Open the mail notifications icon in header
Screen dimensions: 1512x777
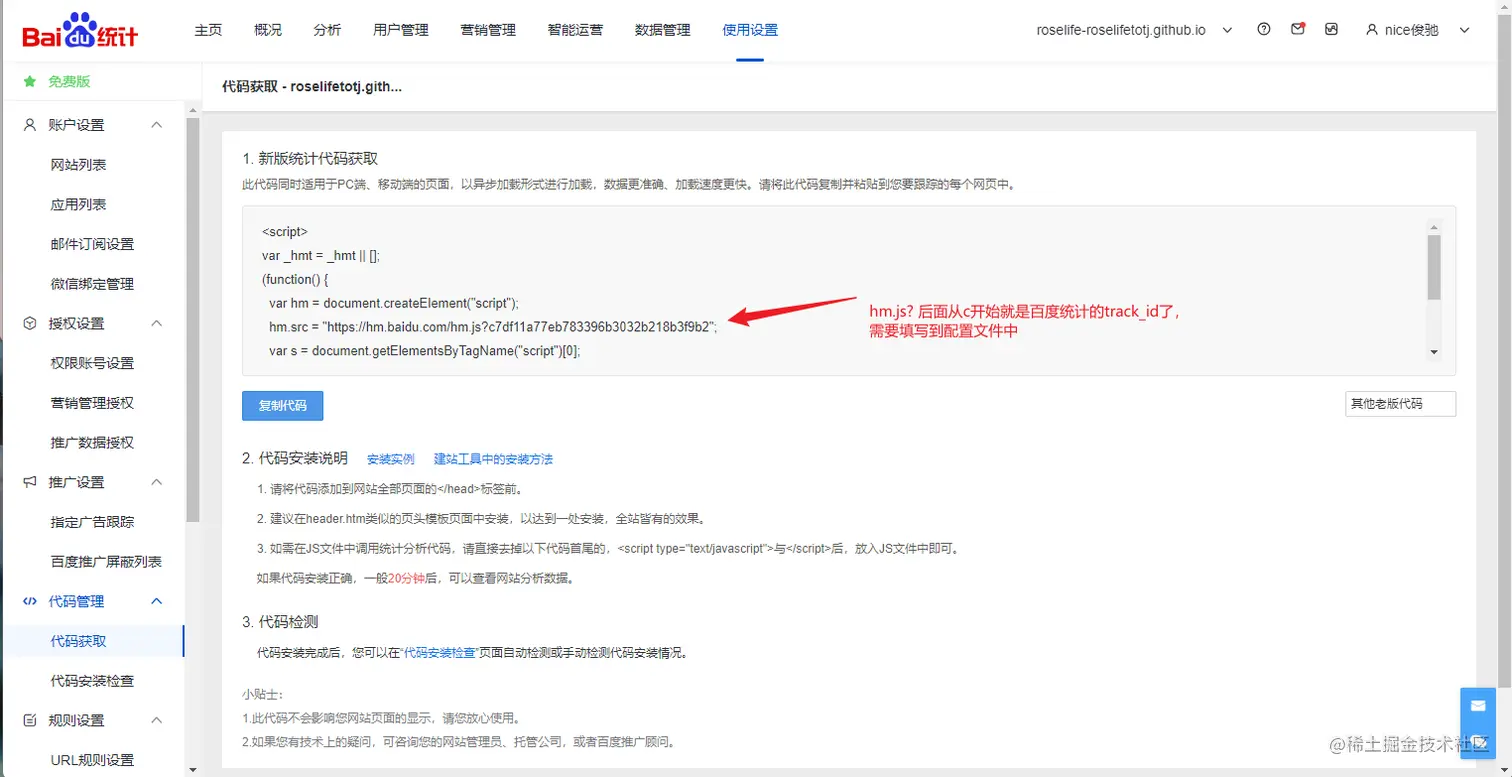click(1298, 30)
